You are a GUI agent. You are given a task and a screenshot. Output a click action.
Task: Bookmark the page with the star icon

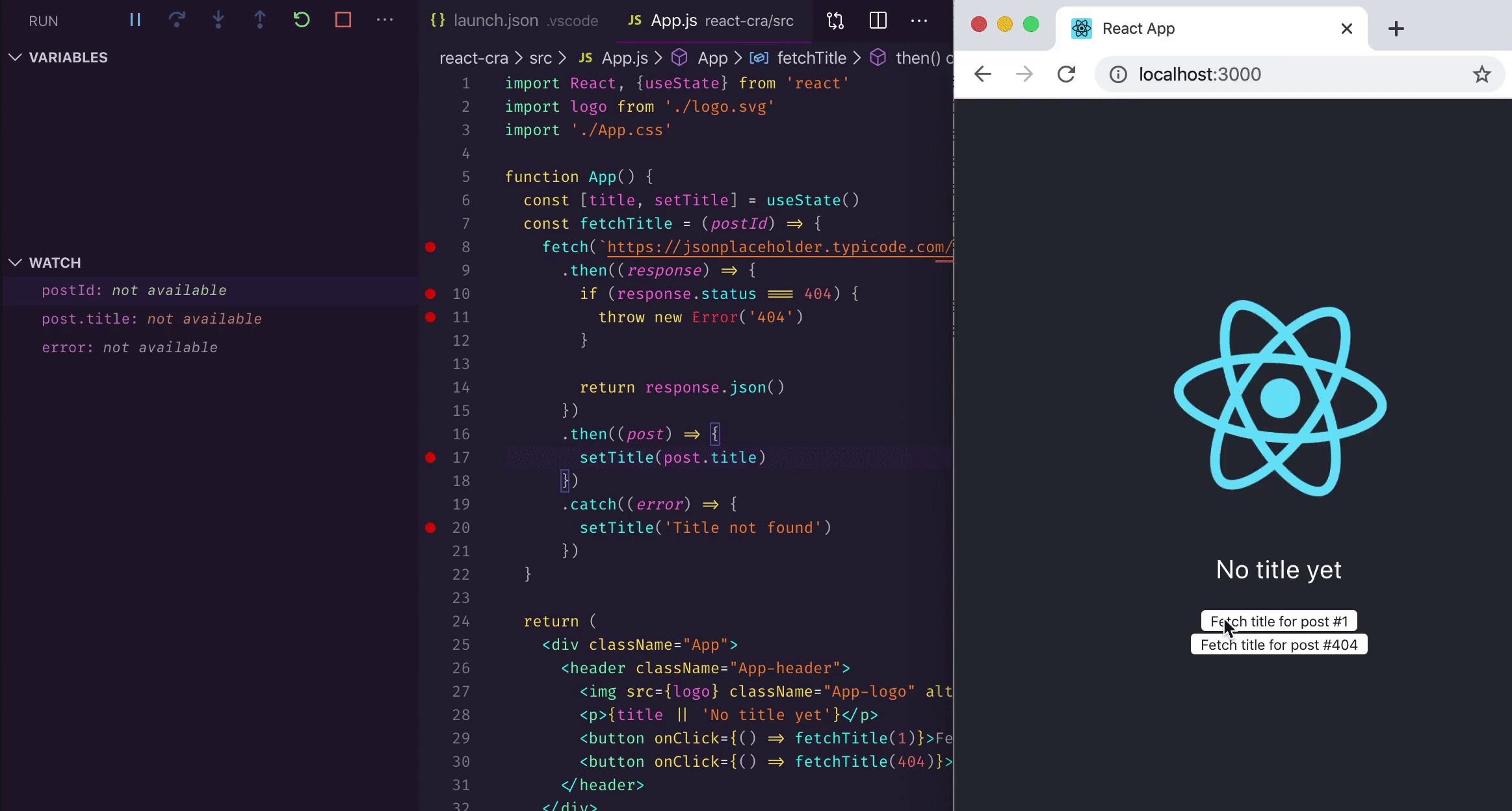click(x=1481, y=74)
